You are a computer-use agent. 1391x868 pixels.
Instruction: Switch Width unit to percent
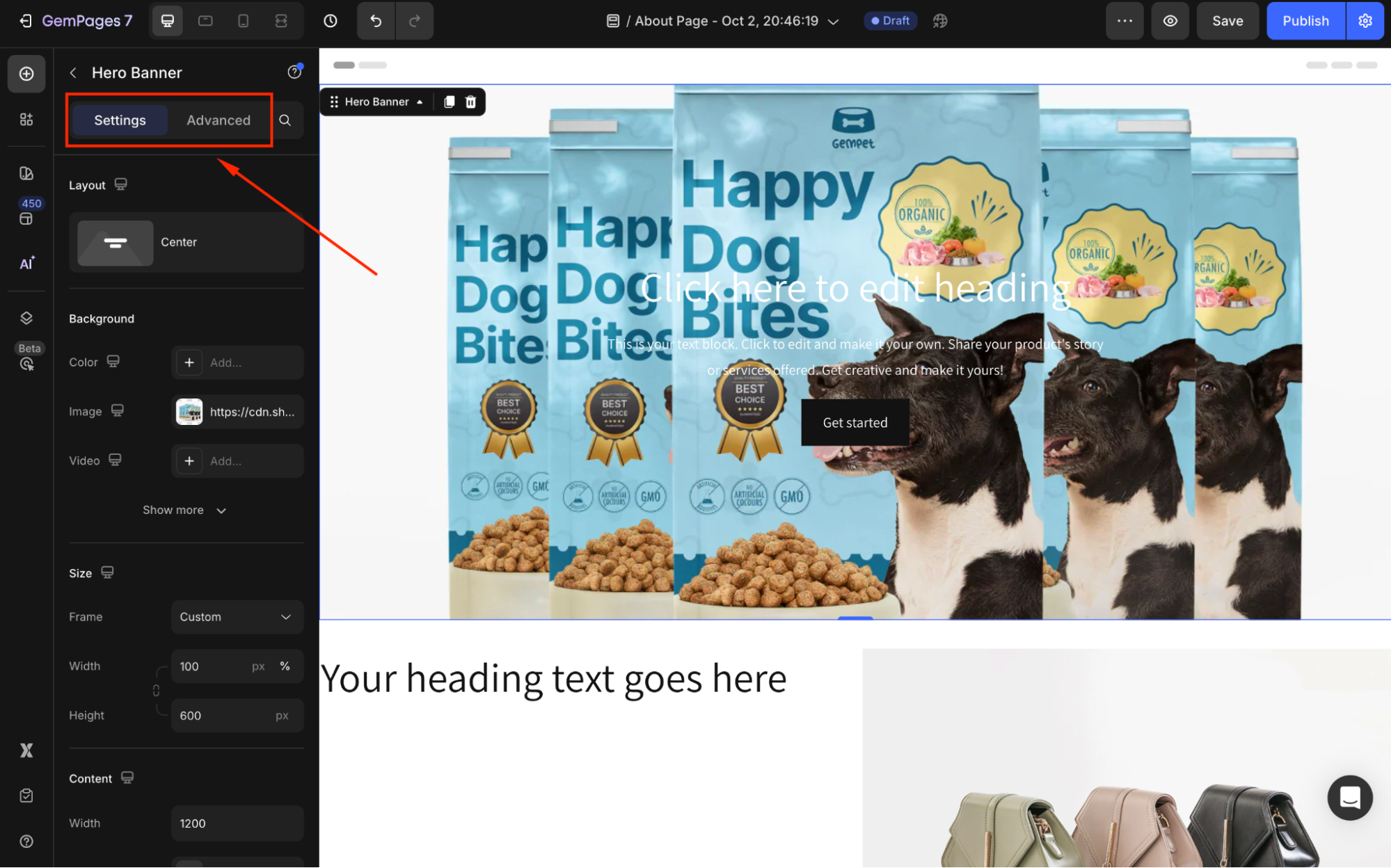[x=285, y=666]
